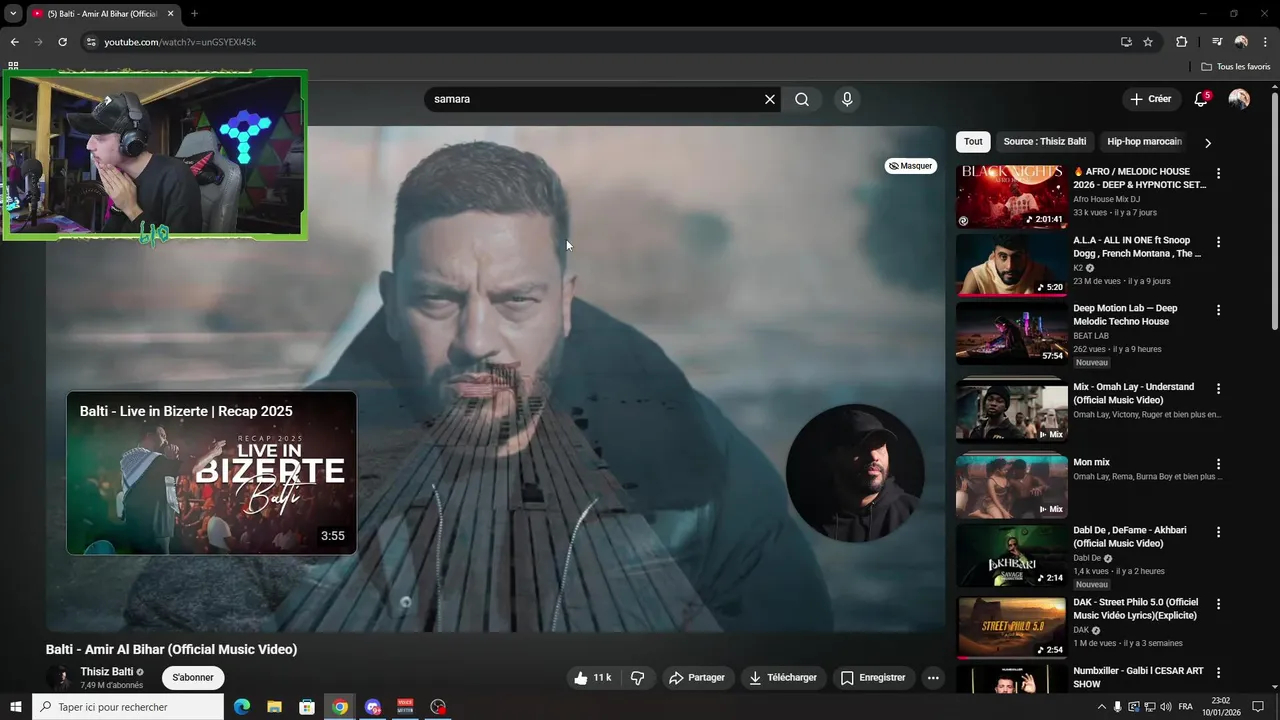
Task: Click the Taper ici pour rechercher taskbar search
Action: click(128, 707)
